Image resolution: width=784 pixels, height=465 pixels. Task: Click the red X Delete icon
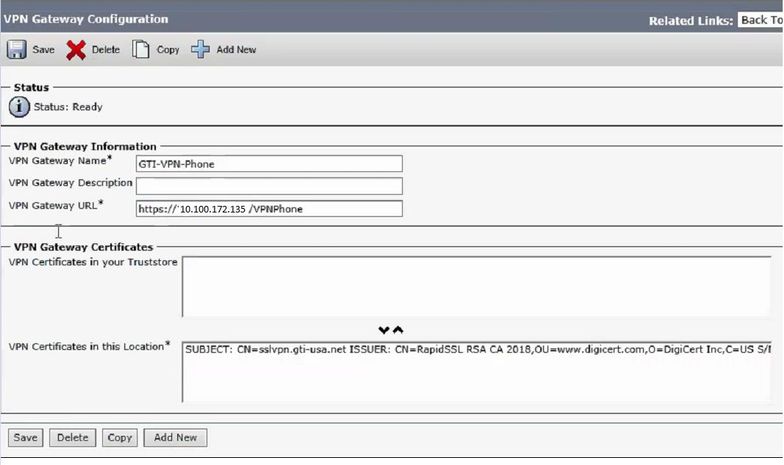(x=76, y=50)
